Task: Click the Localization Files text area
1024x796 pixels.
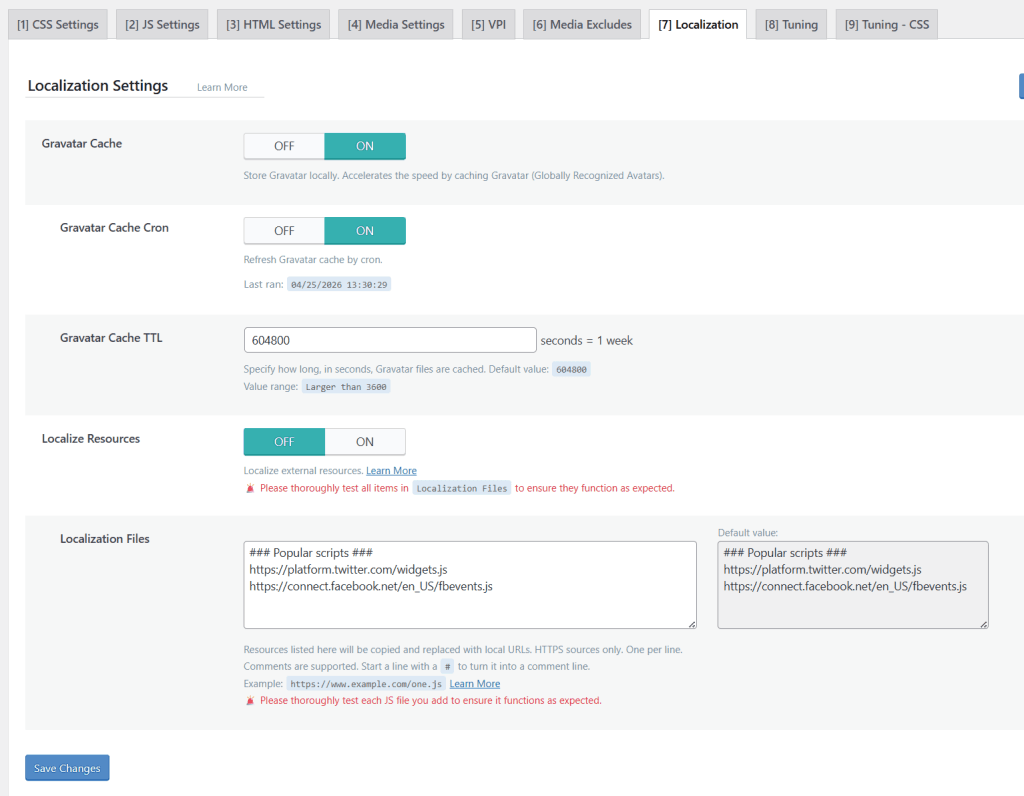Action: (470, 585)
